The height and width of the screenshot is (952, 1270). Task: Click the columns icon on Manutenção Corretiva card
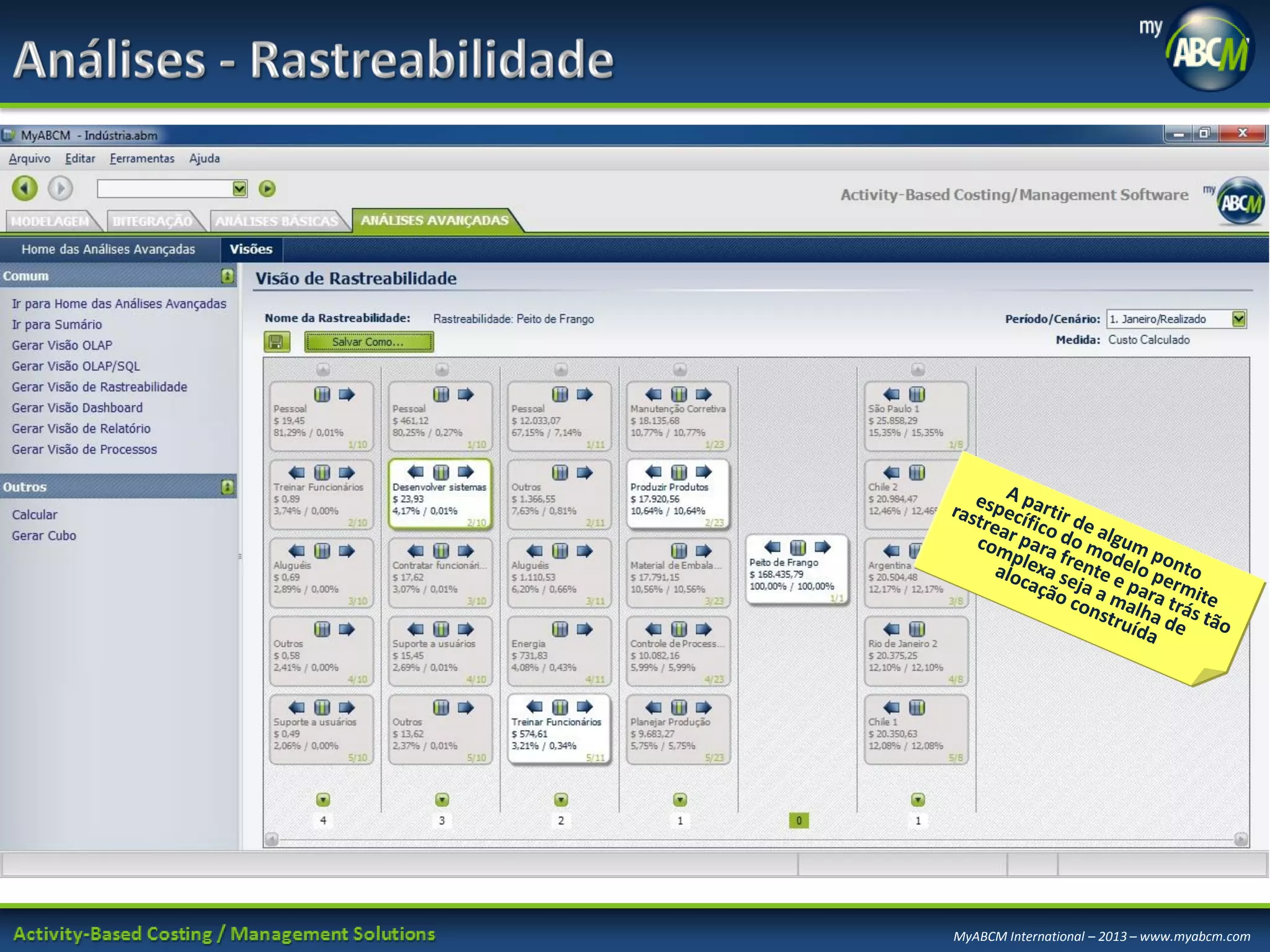(x=679, y=394)
